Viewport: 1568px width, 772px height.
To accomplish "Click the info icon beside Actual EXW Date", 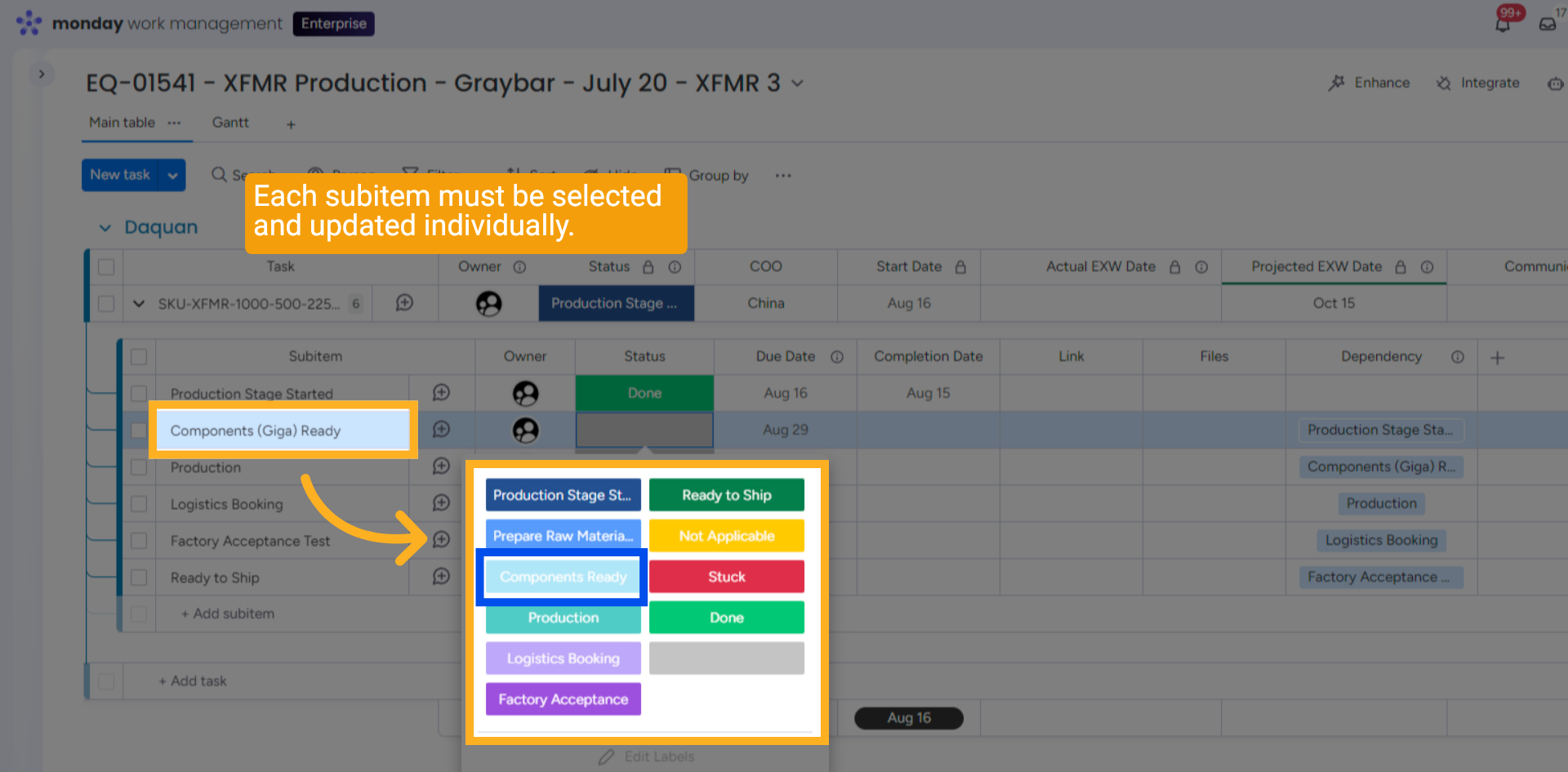I will 1201,267.
